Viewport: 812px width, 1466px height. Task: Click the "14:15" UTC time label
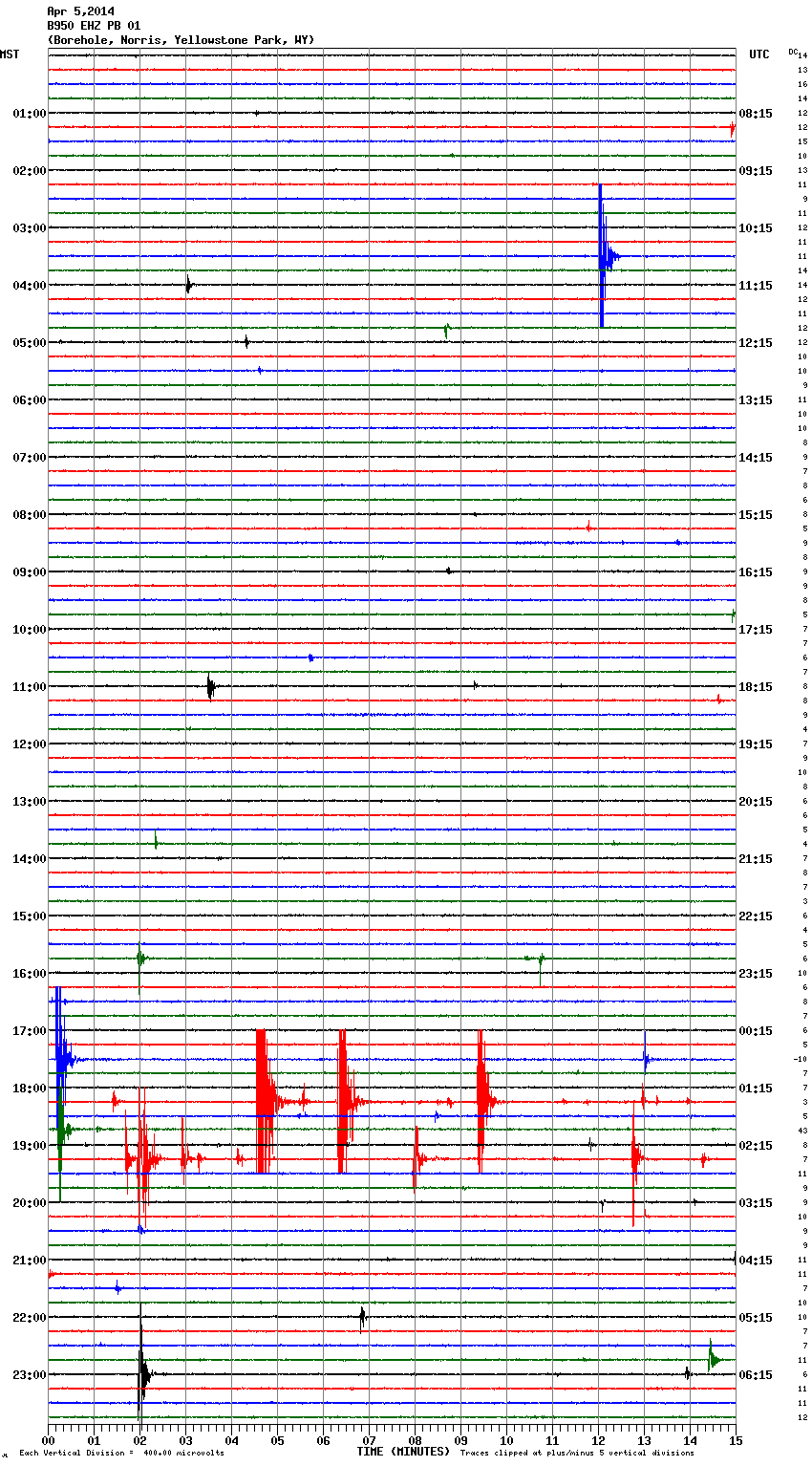[756, 458]
